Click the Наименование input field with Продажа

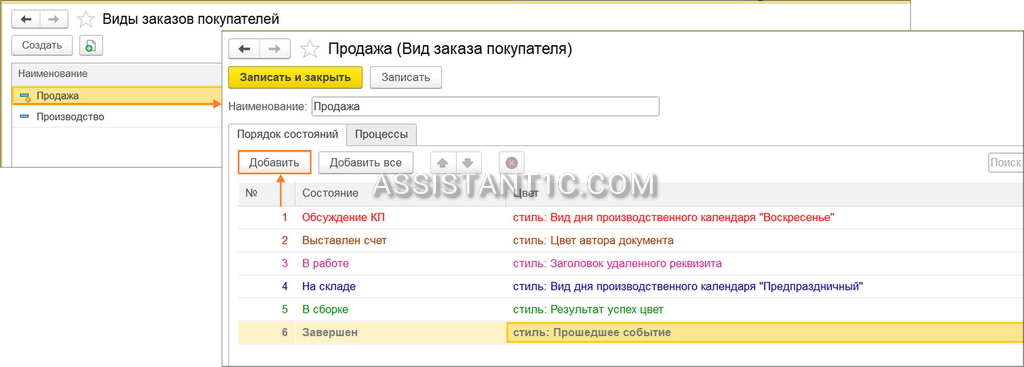click(485, 106)
